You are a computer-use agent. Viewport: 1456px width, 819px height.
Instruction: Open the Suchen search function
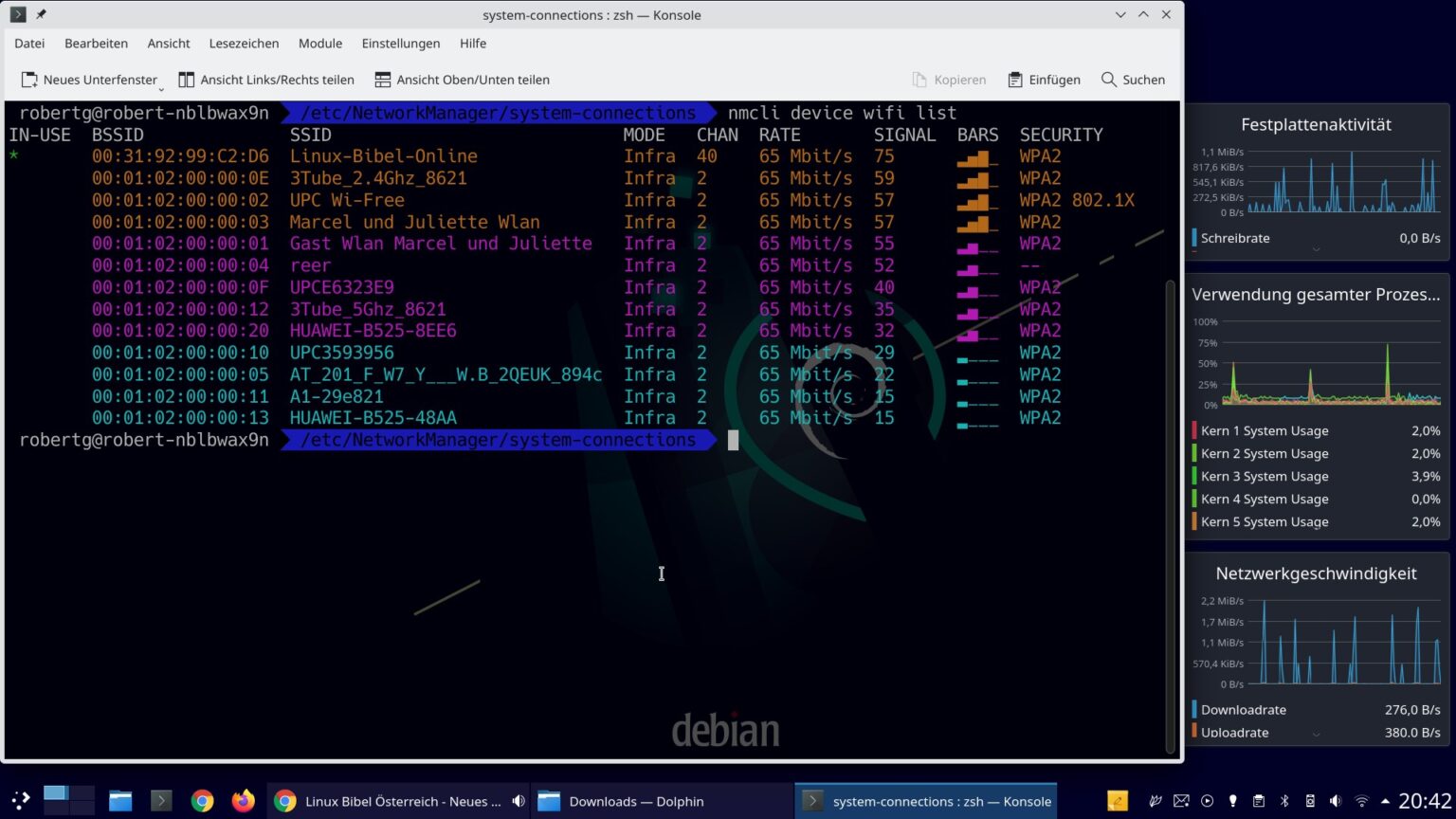coord(1133,80)
